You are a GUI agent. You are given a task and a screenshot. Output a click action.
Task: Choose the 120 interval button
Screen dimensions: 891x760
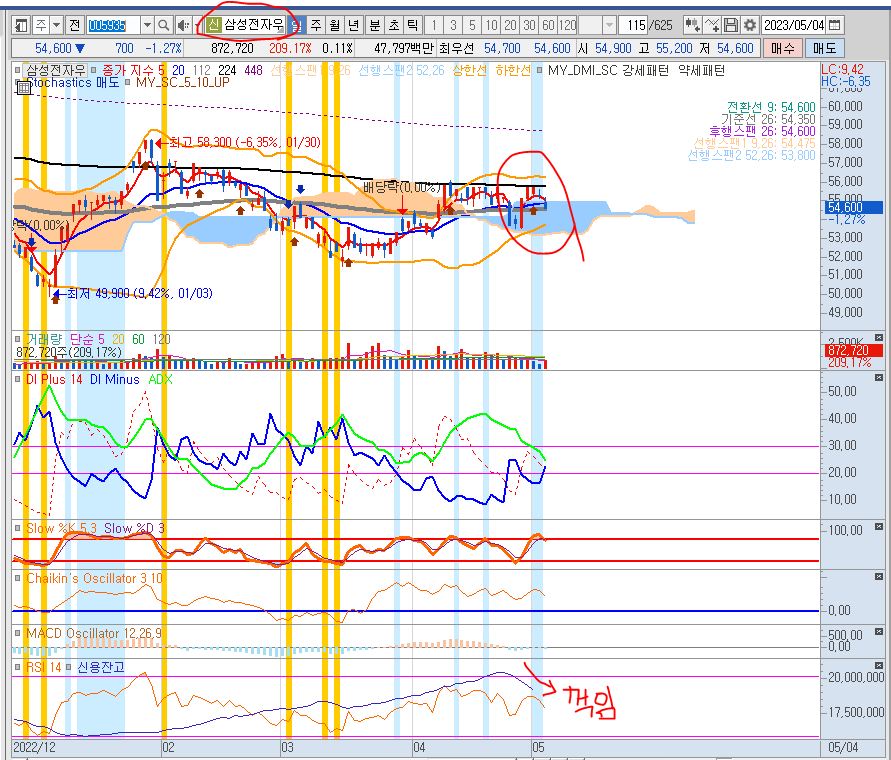click(567, 25)
